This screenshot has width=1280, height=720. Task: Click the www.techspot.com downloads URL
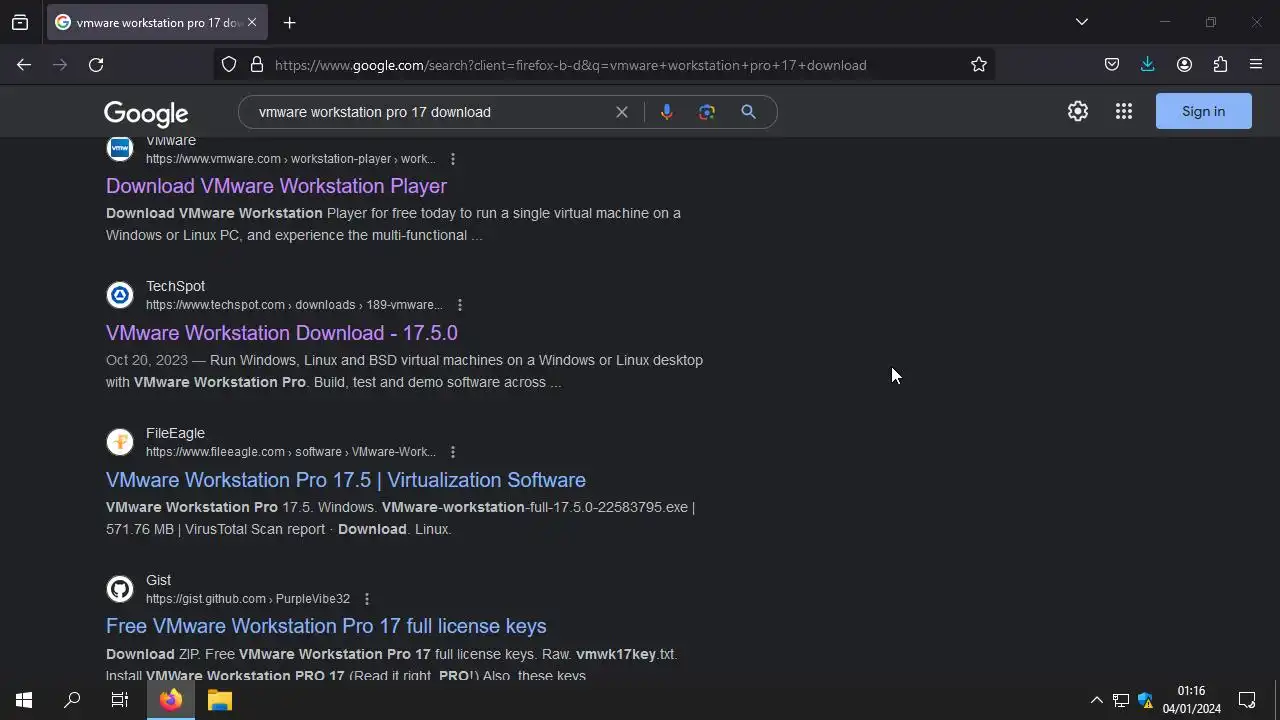[x=294, y=305]
